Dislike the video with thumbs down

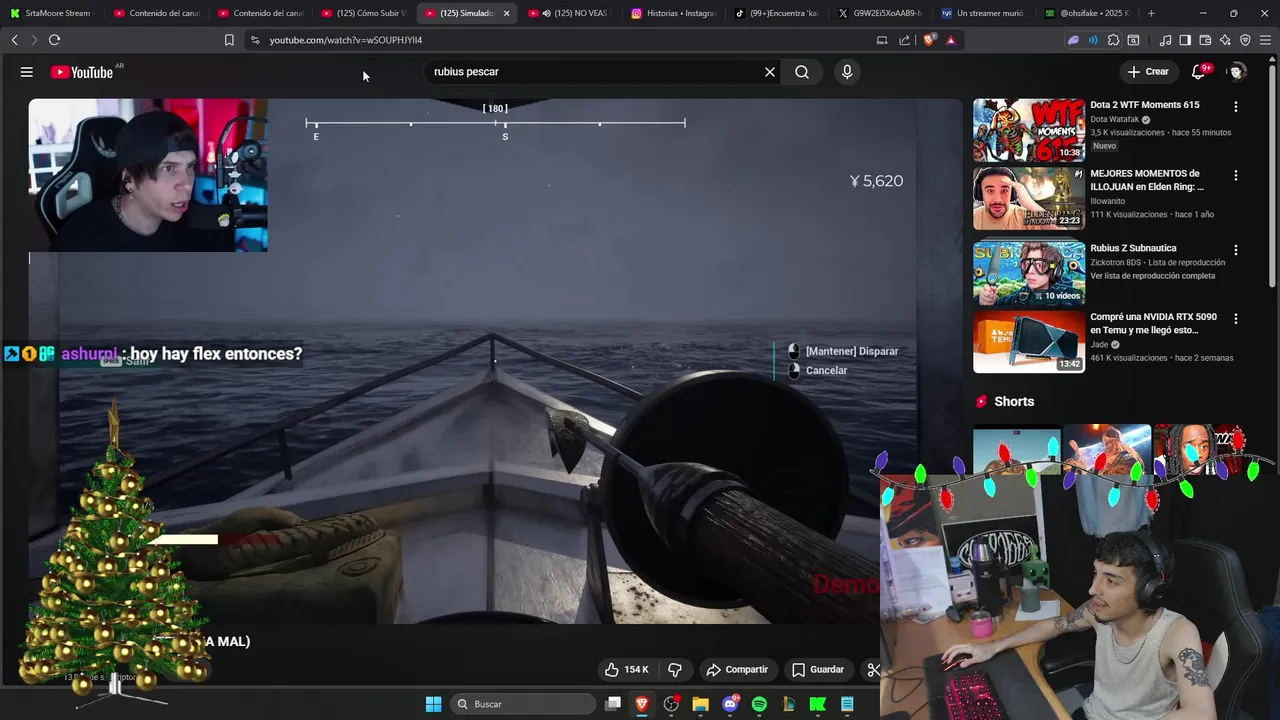(675, 670)
